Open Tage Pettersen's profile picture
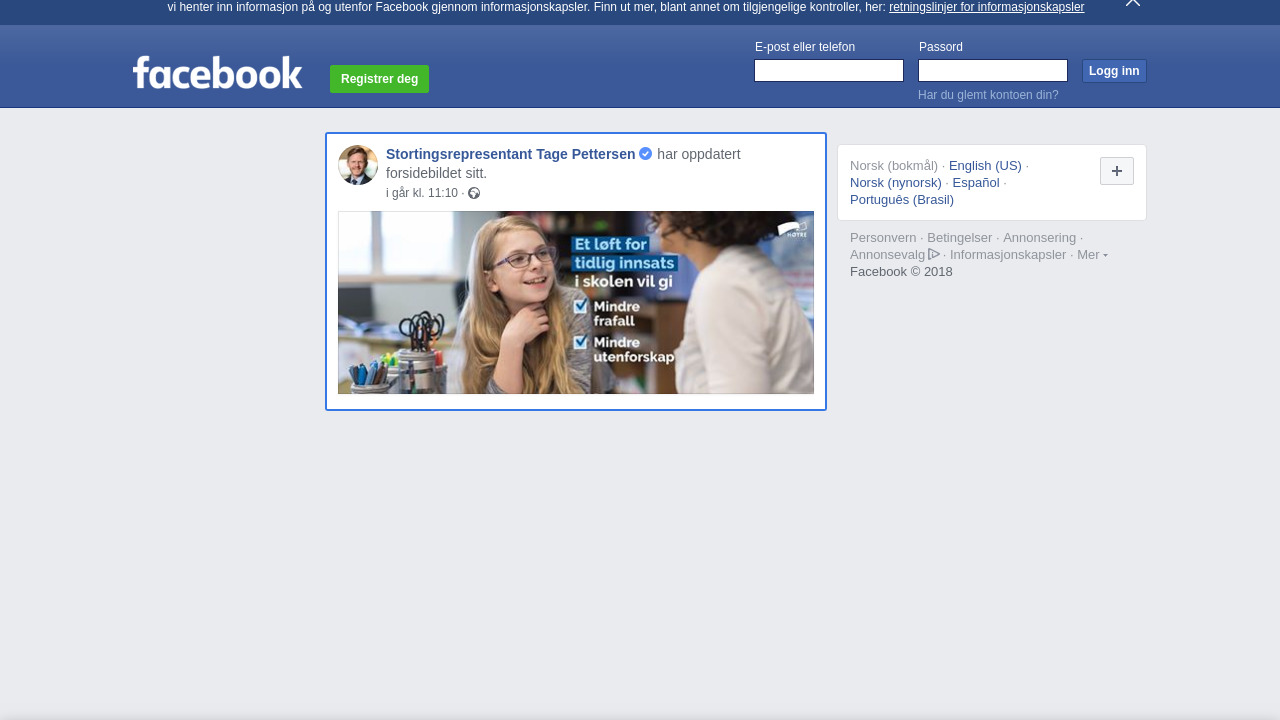1280x720 pixels. (x=358, y=165)
